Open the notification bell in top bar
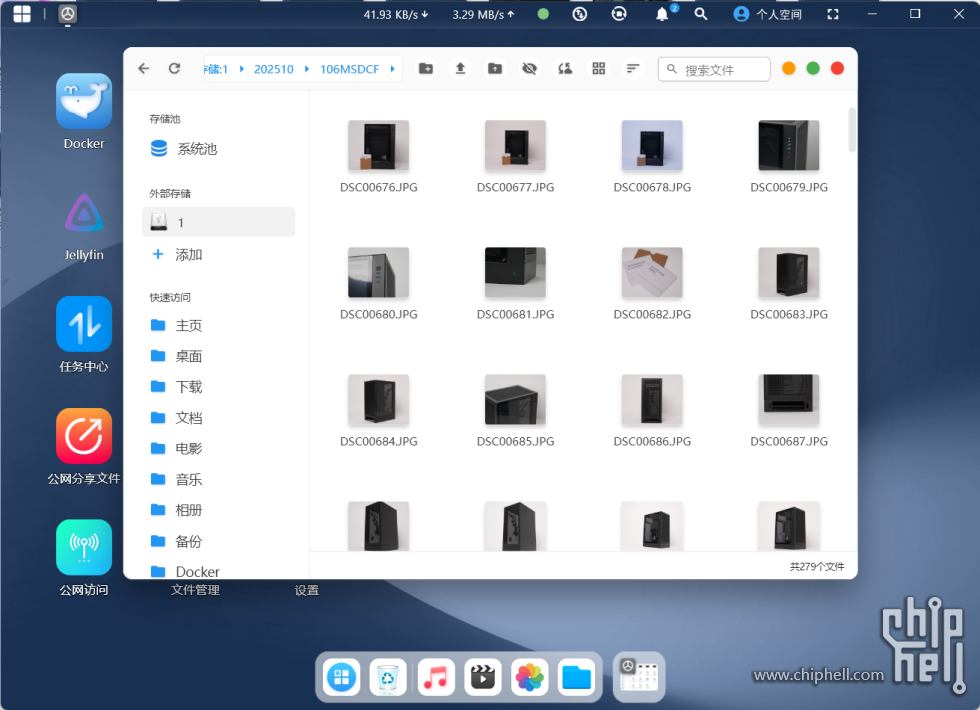Image resolution: width=980 pixels, height=710 pixels. [x=662, y=14]
